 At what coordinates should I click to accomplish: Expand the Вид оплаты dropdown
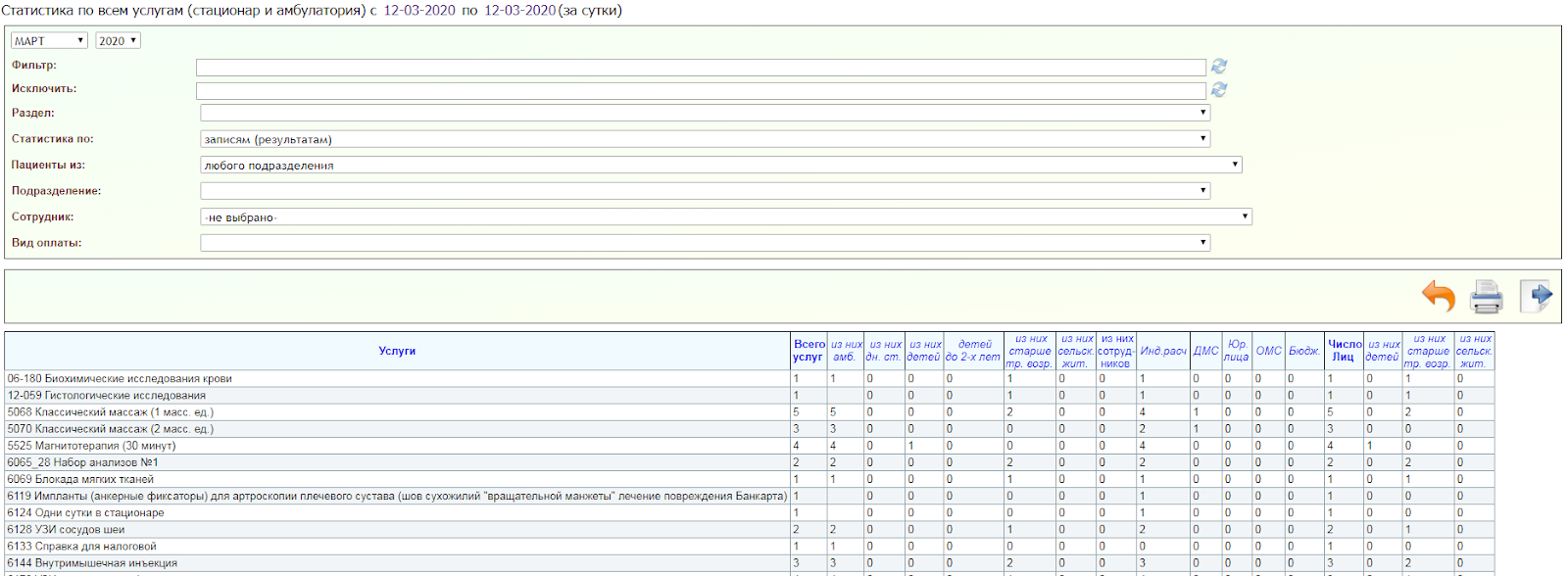[705, 242]
